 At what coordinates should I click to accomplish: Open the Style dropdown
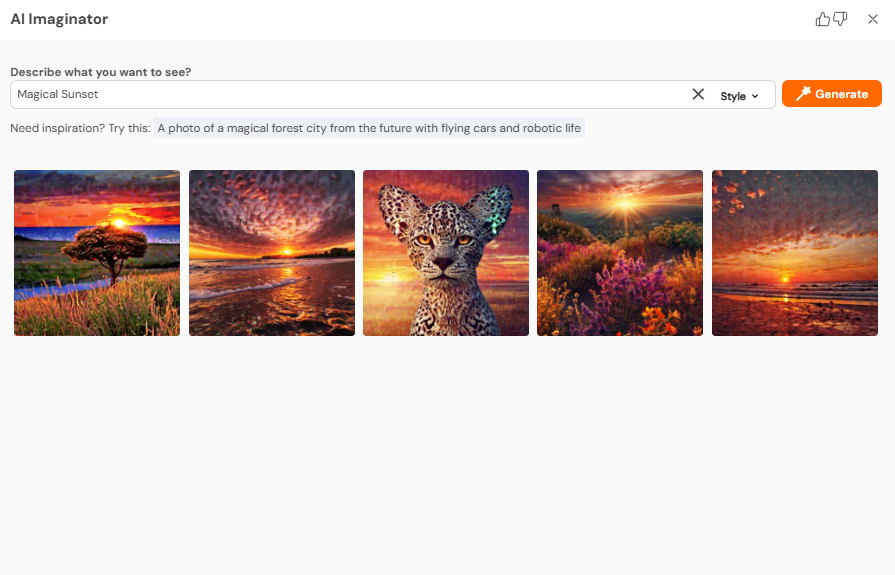coord(739,96)
